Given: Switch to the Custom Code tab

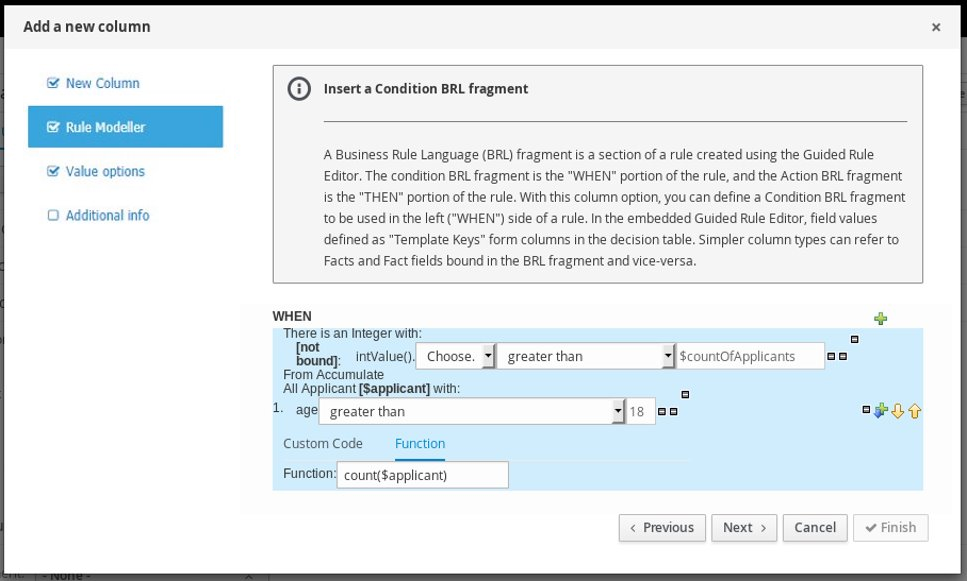Looking at the screenshot, I should (x=323, y=443).
